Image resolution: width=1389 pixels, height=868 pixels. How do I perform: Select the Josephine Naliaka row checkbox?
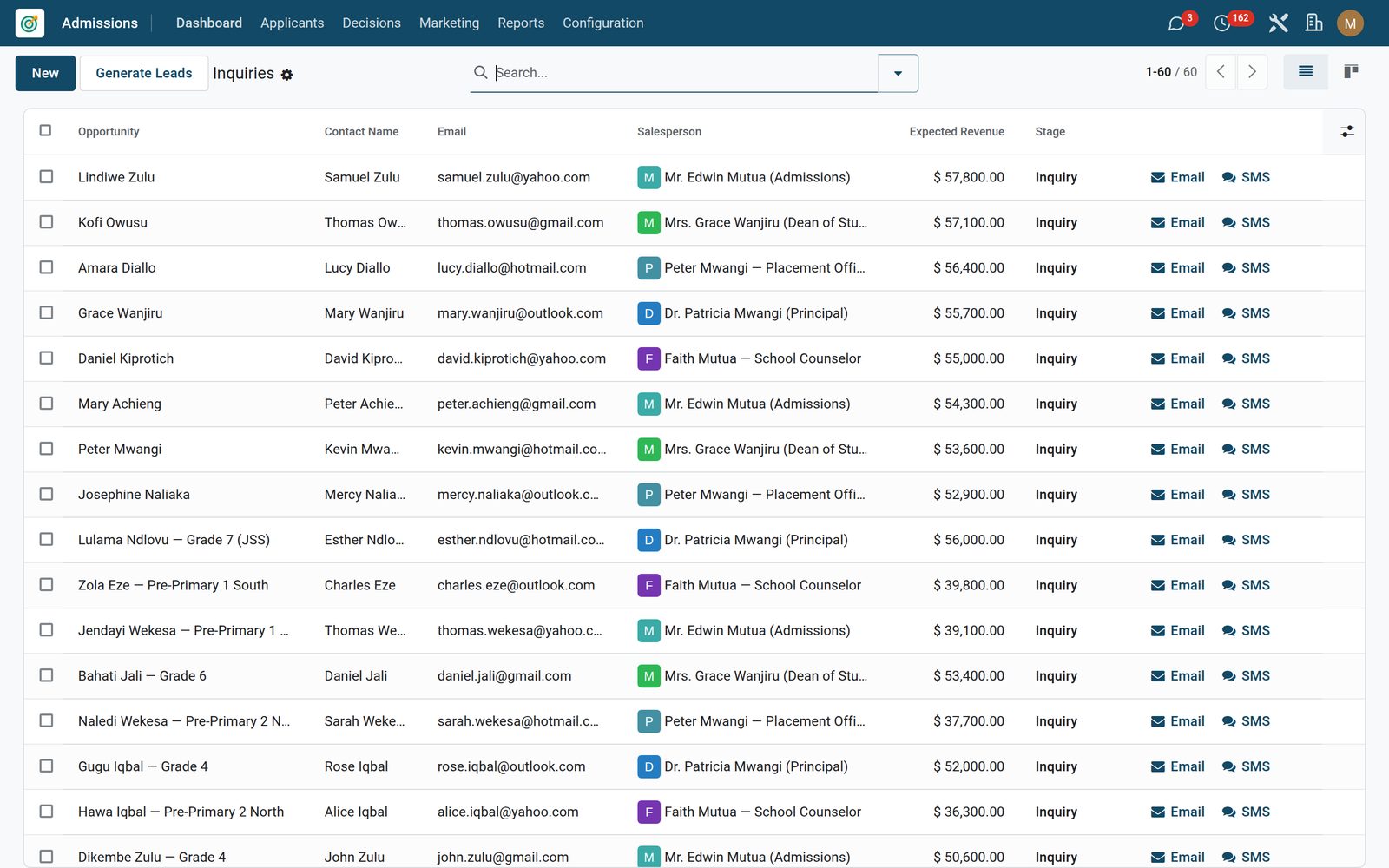[x=46, y=494]
